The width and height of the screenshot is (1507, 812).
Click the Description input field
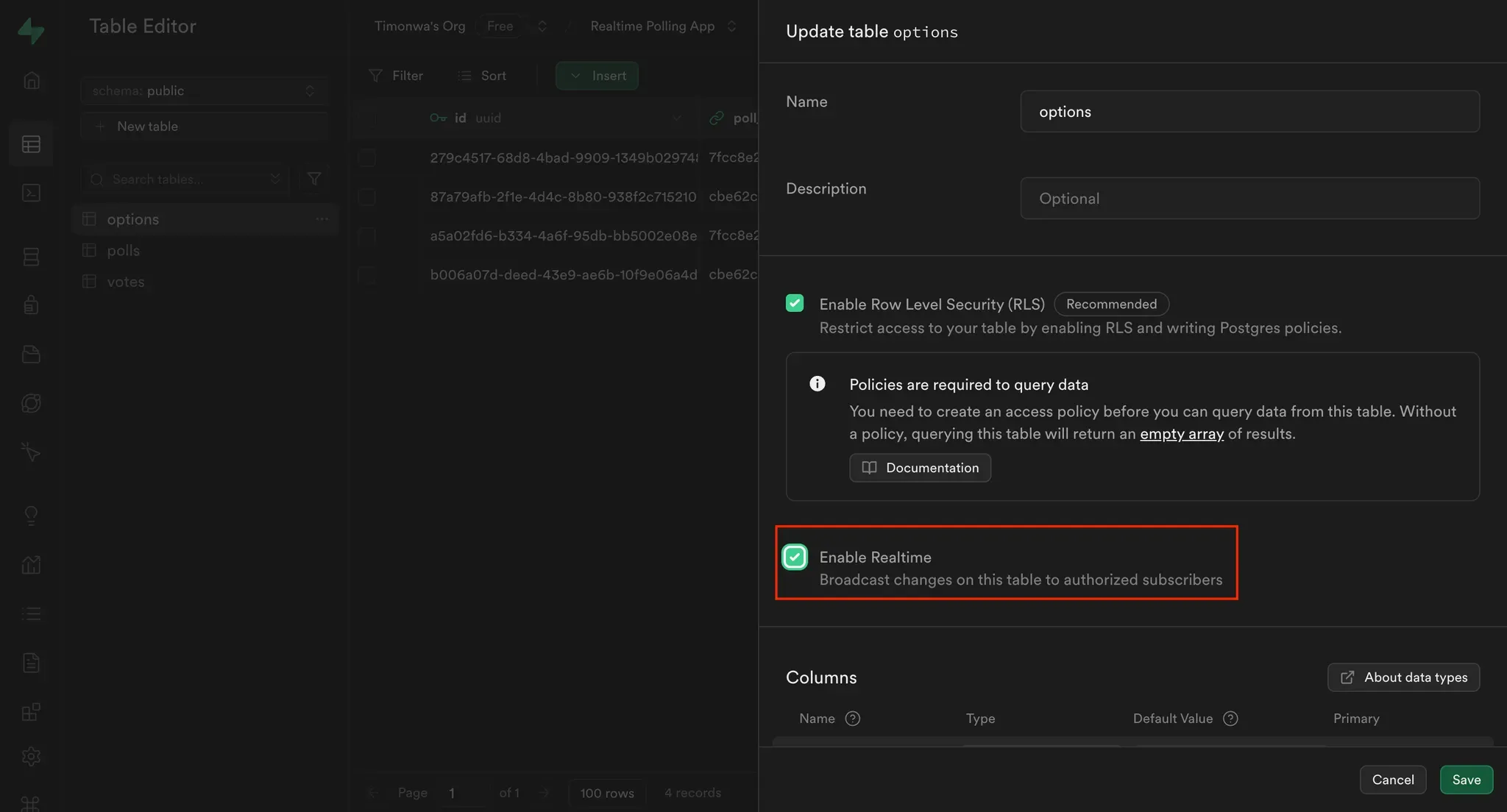pyautogui.click(x=1249, y=198)
